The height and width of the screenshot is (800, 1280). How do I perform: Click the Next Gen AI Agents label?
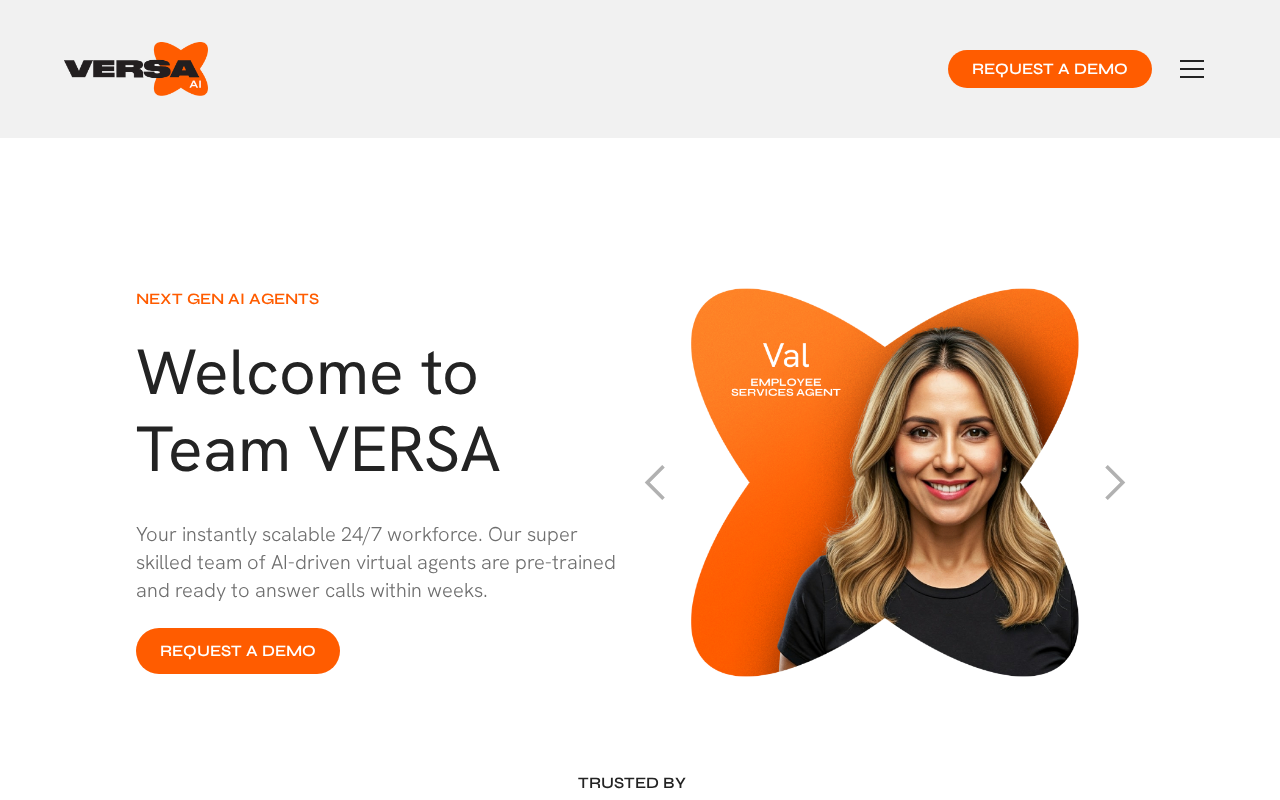pos(228,299)
